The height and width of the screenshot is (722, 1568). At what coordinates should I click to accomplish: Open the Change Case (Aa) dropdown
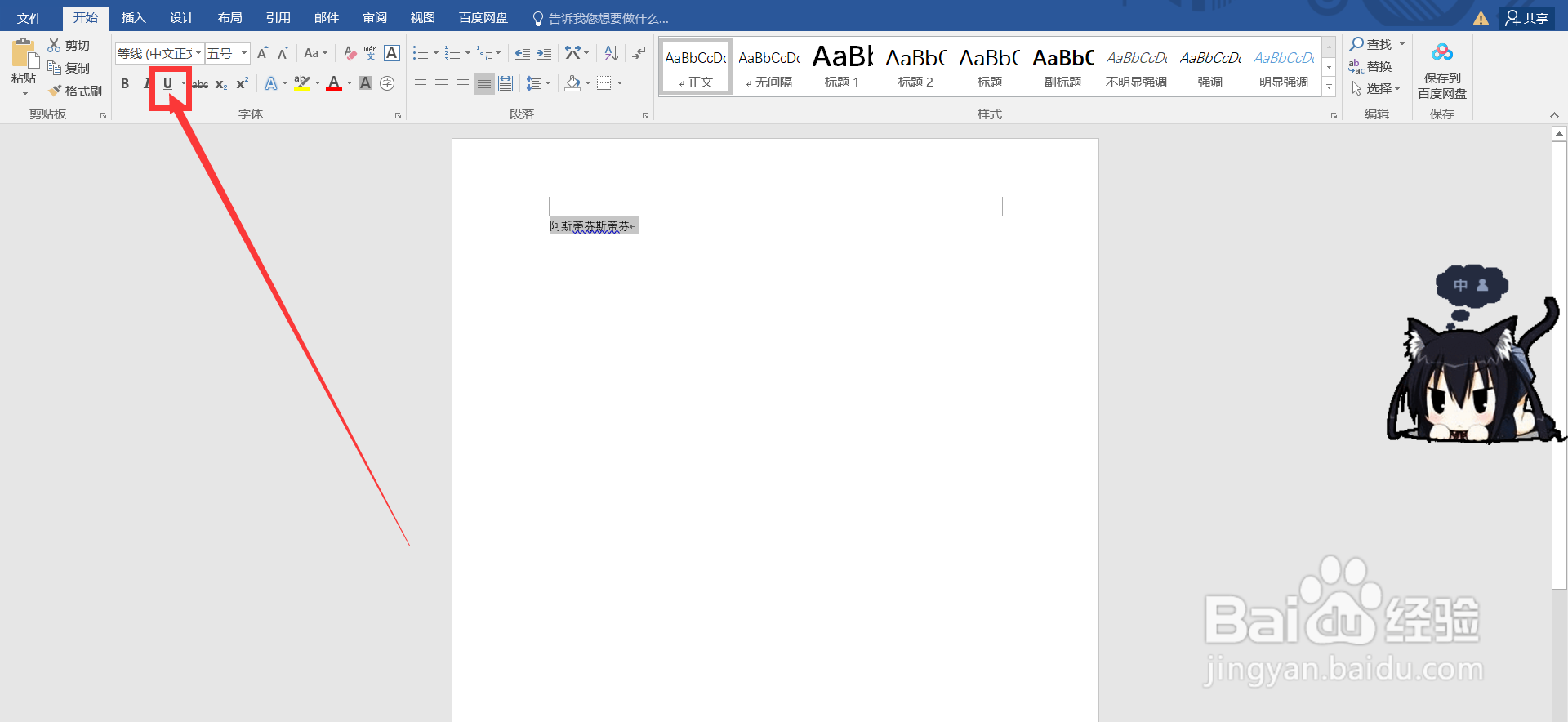pyautogui.click(x=315, y=53)
